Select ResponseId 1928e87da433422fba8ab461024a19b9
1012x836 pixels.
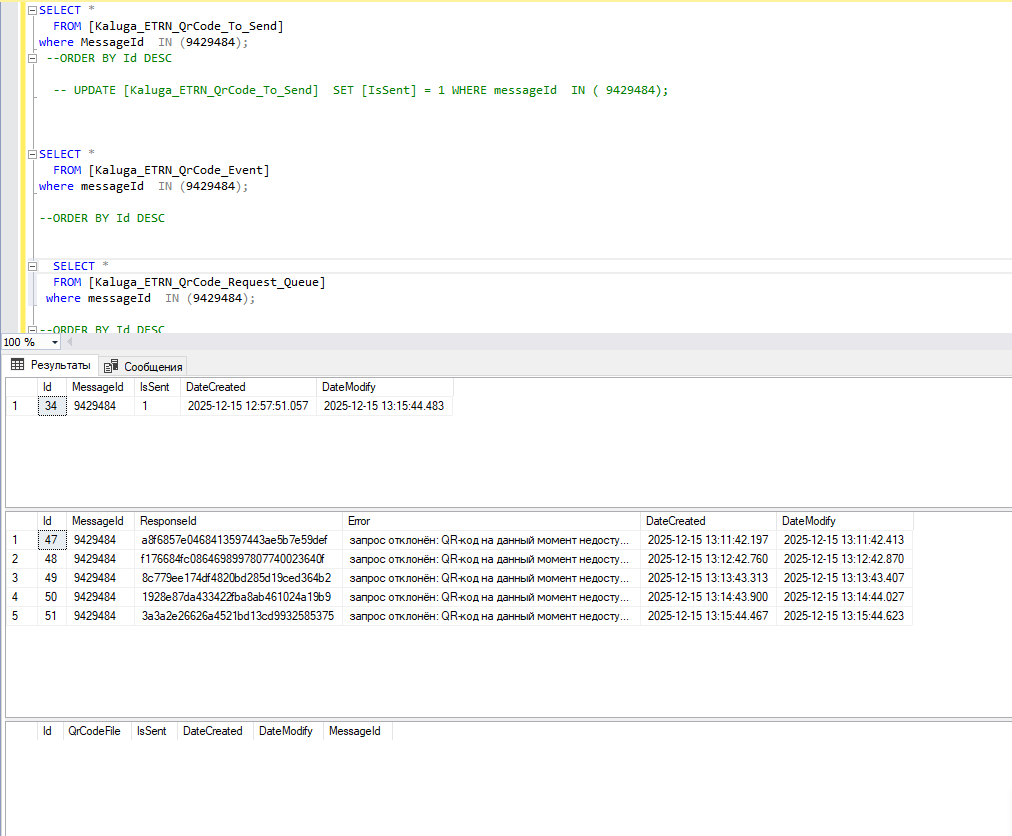coord(238,597)
